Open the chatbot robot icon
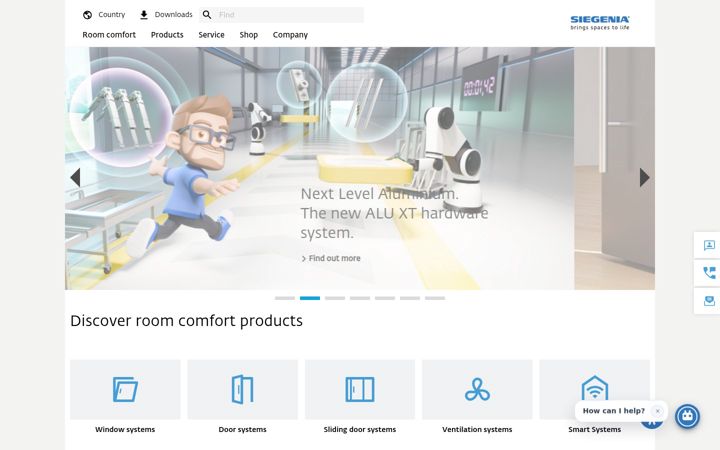720x450 pixels. tap(687, 416)
